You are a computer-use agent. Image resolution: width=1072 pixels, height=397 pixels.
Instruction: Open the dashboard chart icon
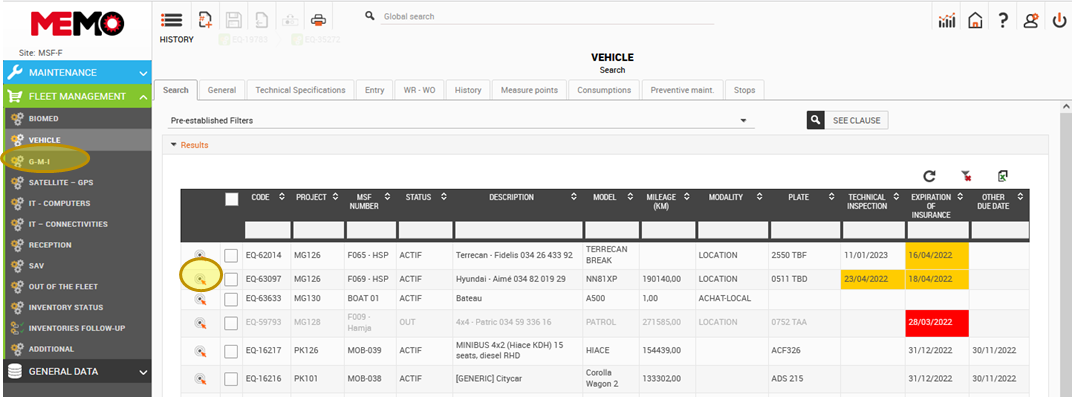click(947, 21)
